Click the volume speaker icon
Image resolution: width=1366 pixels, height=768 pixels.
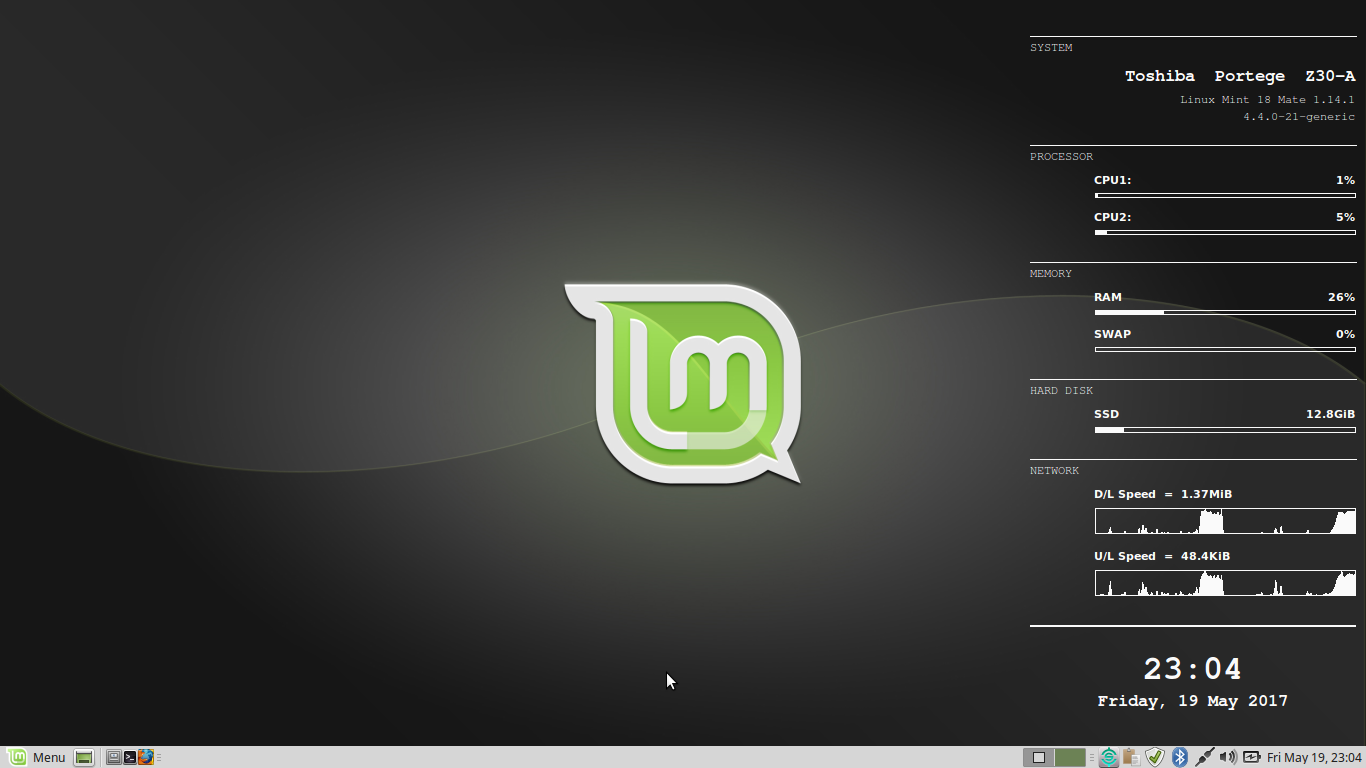(1228, 757)
